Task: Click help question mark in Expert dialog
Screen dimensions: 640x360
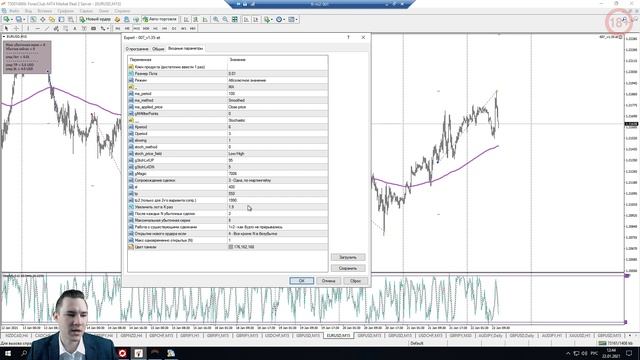Action: click(x=348, y=37)
